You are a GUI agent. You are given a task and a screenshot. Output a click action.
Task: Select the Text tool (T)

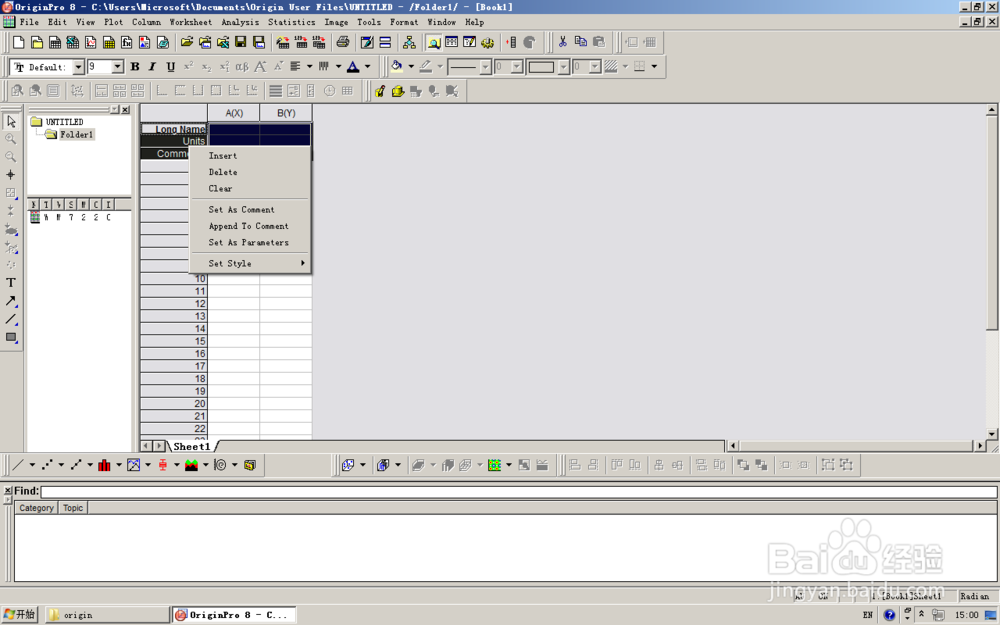11,283
